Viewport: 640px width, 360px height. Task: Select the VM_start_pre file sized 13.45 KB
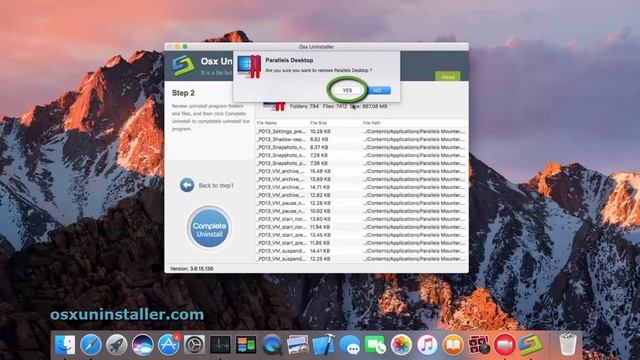click(362, 235)
